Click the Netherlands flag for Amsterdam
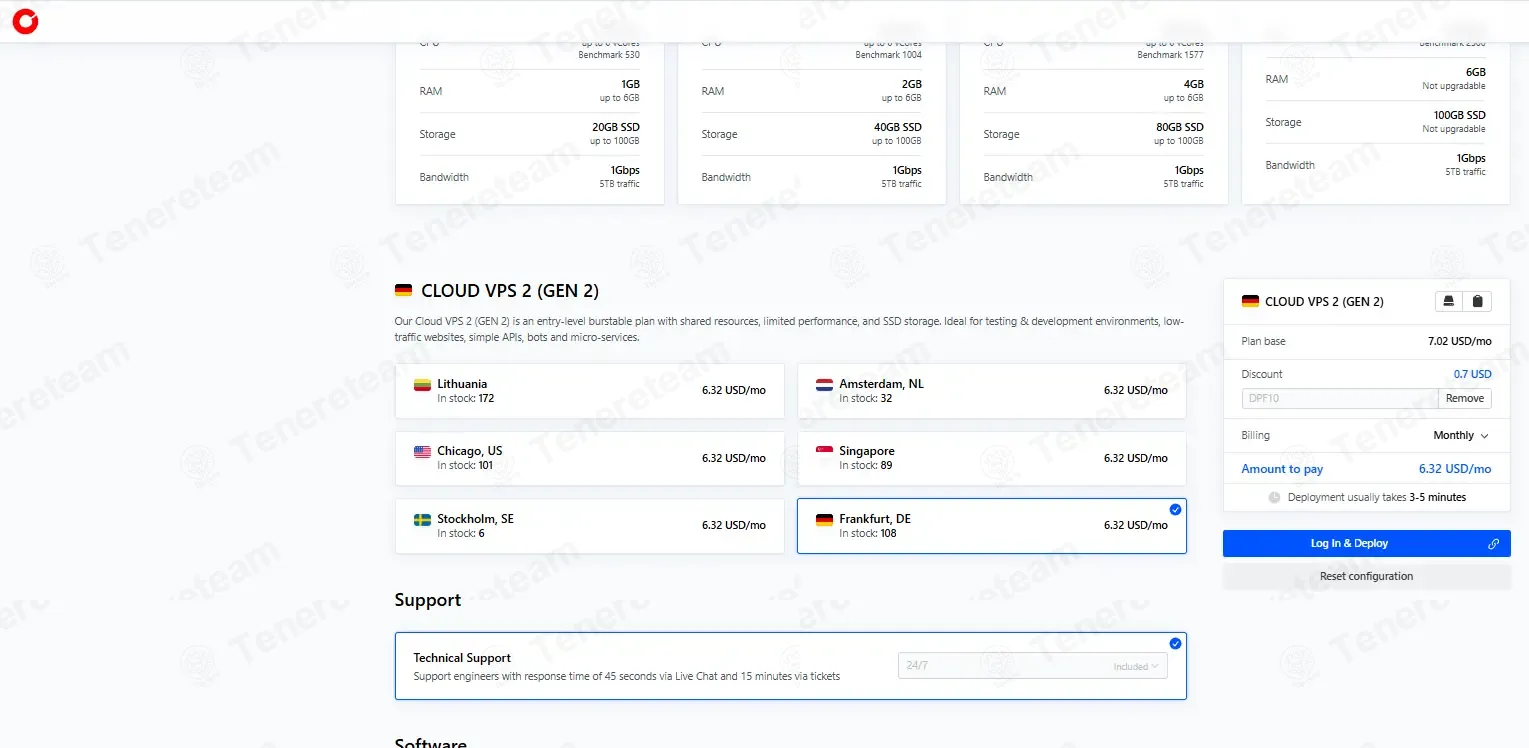Image resolution: width=1529 pixels, height=748 pixels. click(824, 384)
